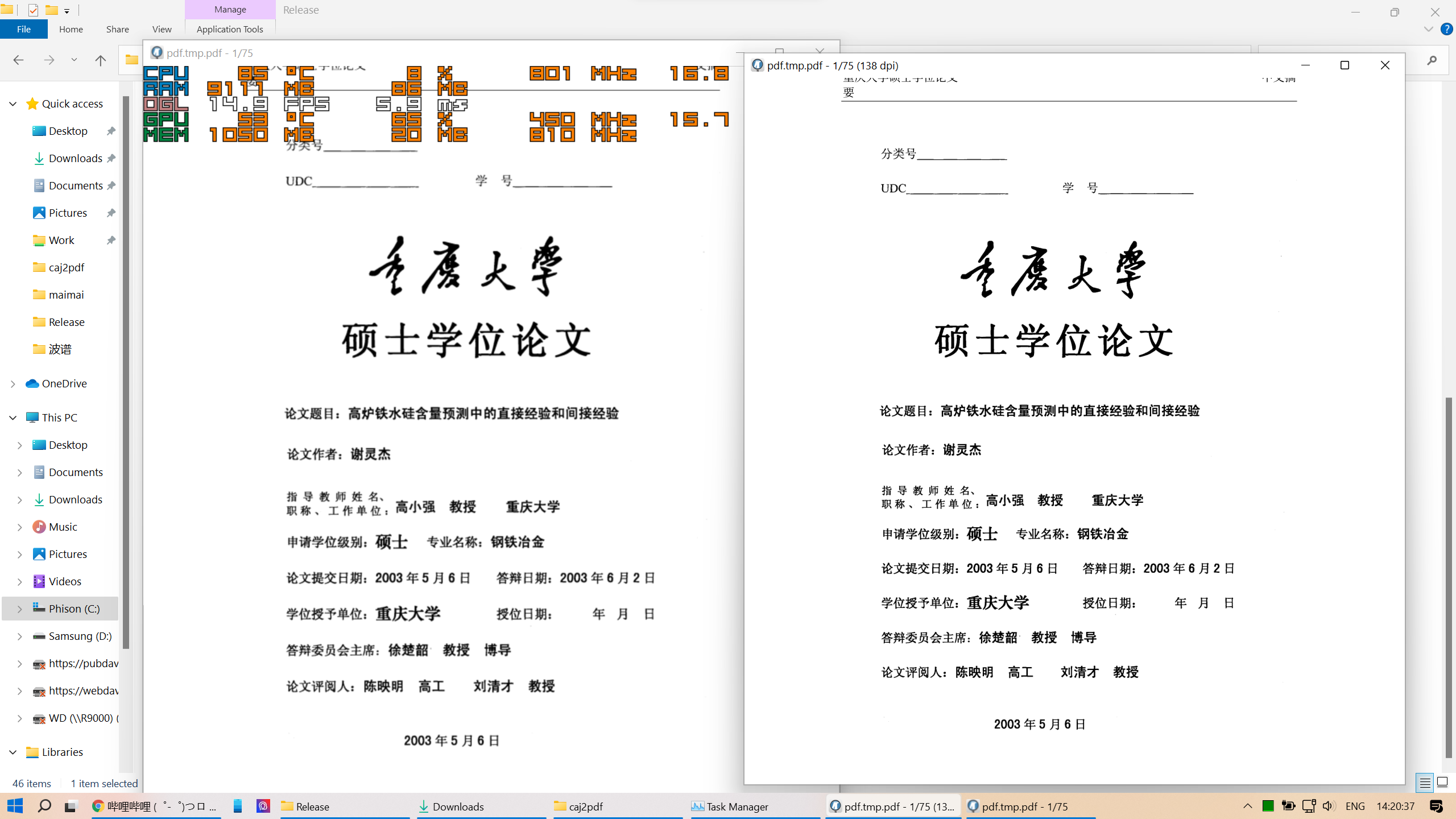Switch to large icons view button
This screenshot has height=819, width=1456.
coord(1442,782)
